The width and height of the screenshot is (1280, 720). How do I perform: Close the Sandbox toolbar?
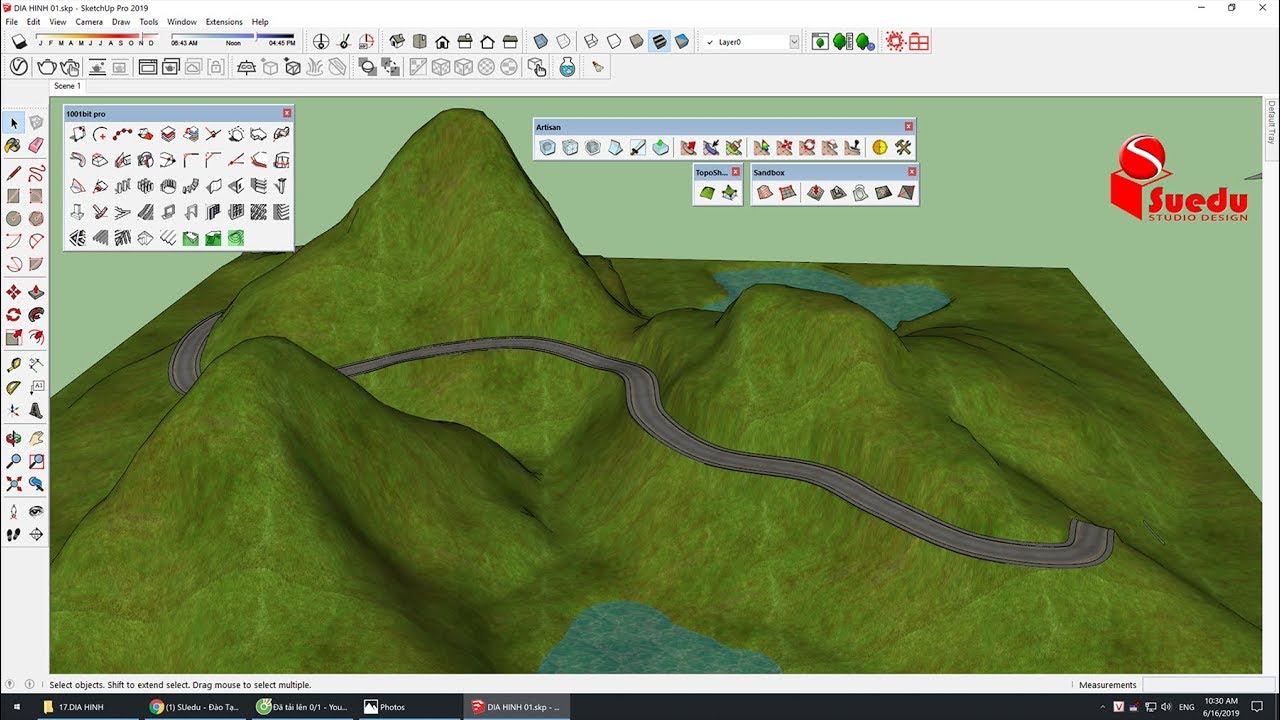(912, 172)
